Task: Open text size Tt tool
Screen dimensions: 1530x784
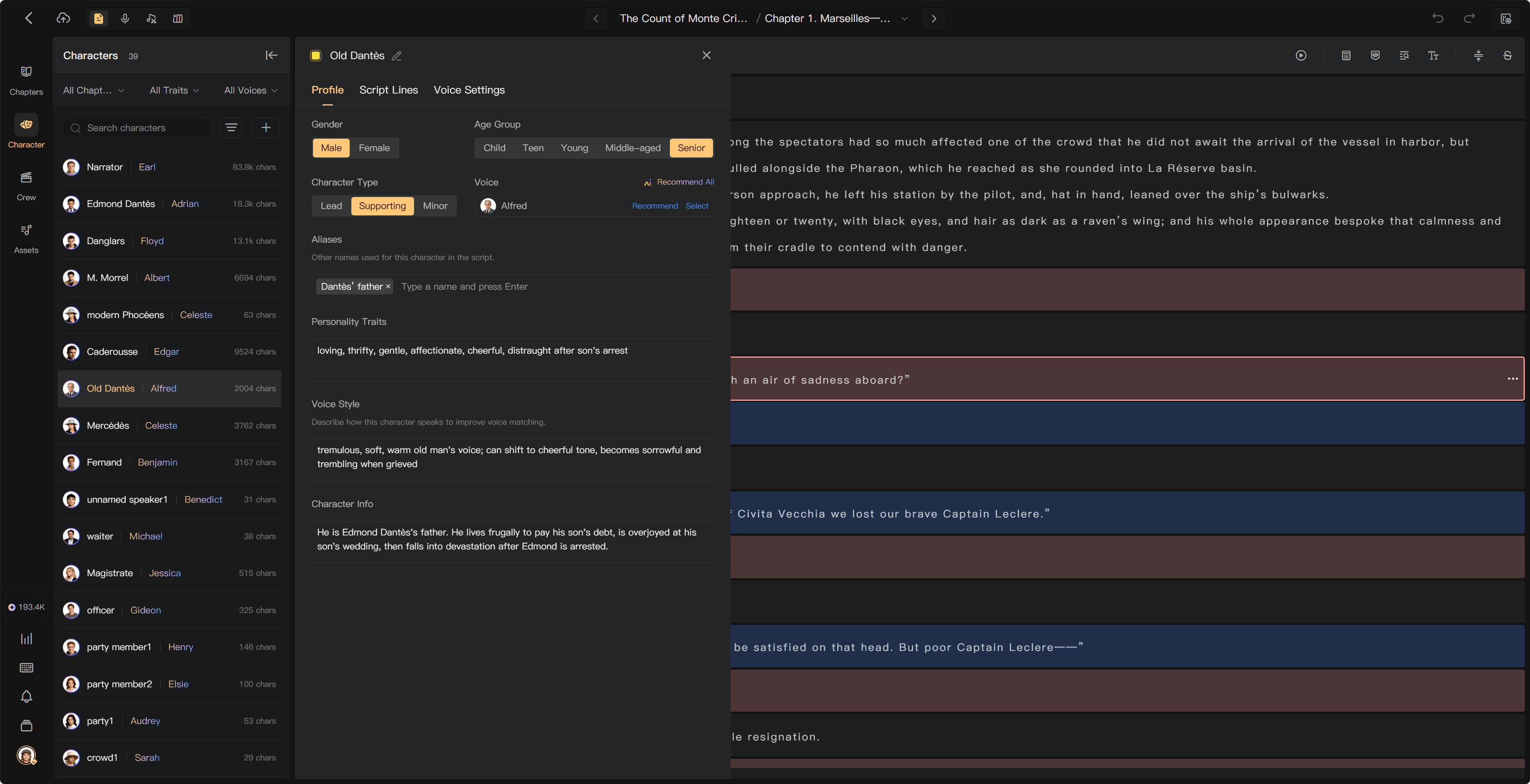Action: pos(1433,55)
